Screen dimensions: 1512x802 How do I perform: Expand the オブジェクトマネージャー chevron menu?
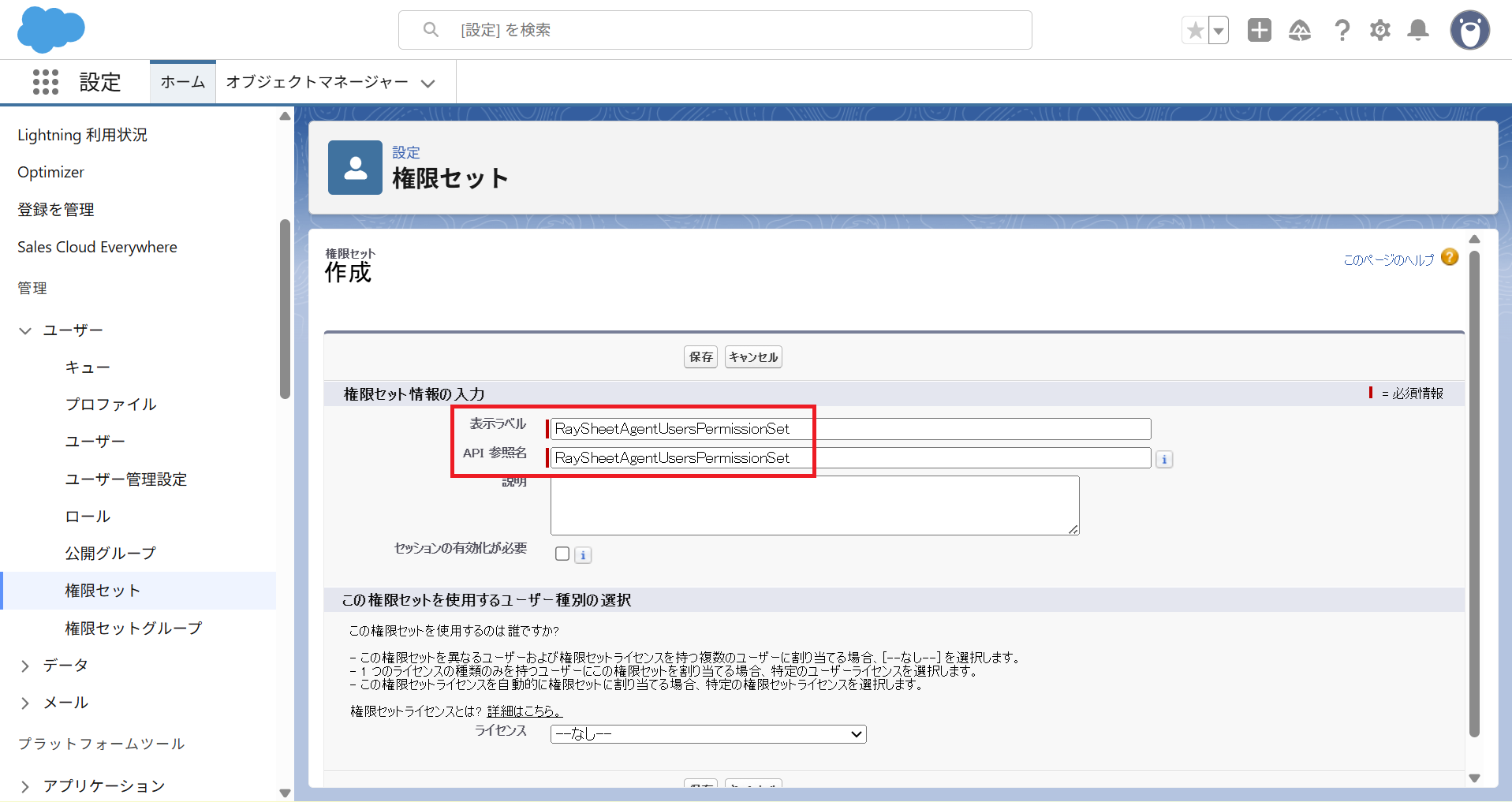(428, 84)
